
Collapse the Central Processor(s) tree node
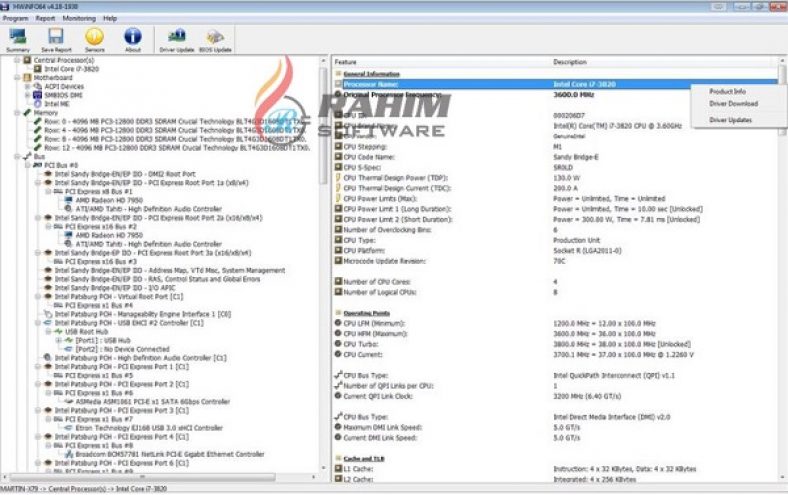(17, 61)
